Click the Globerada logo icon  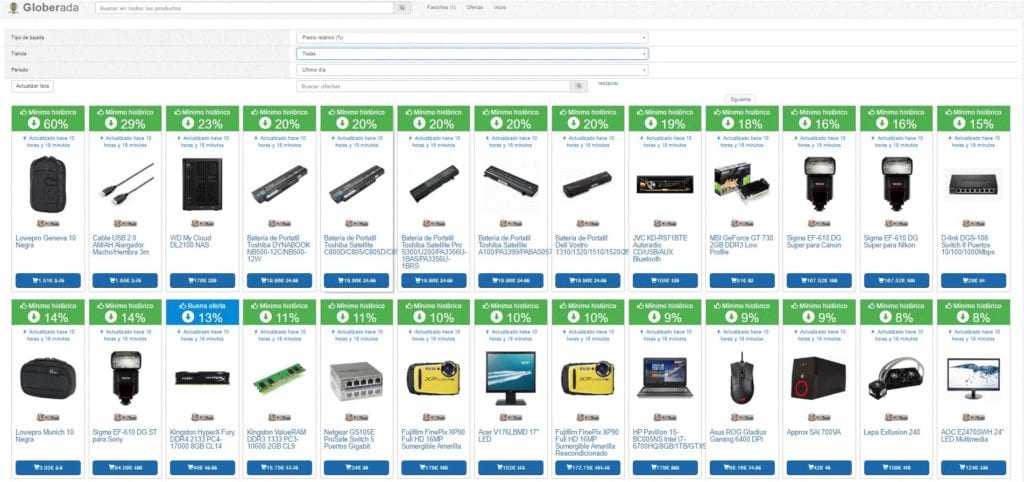point(12,7)
